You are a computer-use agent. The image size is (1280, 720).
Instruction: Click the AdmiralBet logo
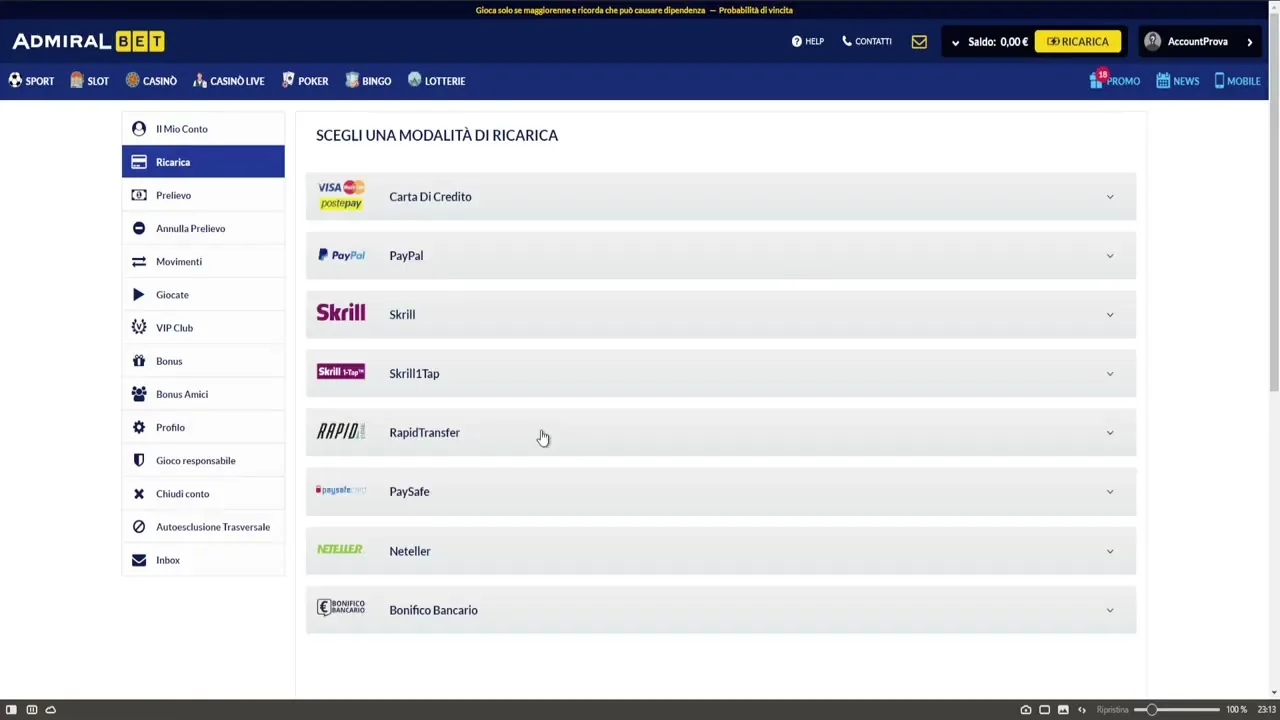click(x=88, y=41)
